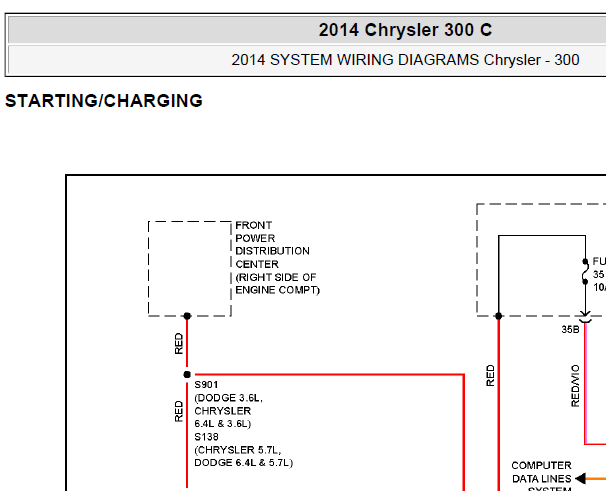606x491 pixels.
Task: Click the 35B connector pin label
Action: tap(570, 329)
